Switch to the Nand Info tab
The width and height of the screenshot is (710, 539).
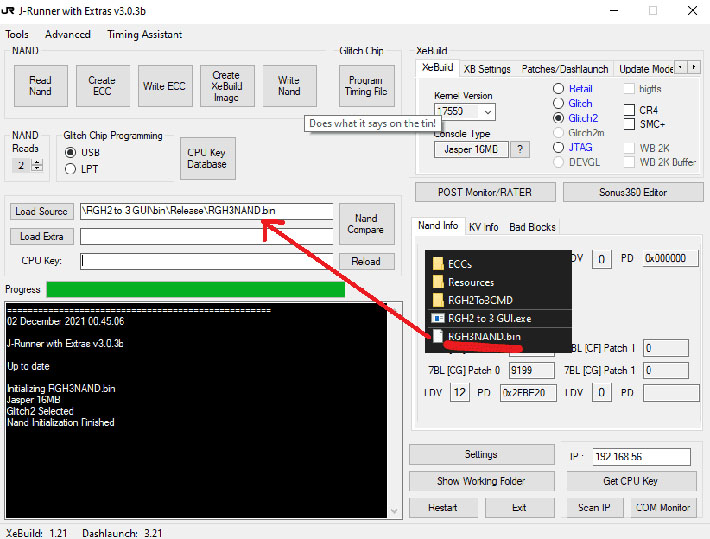pos(438,226)
